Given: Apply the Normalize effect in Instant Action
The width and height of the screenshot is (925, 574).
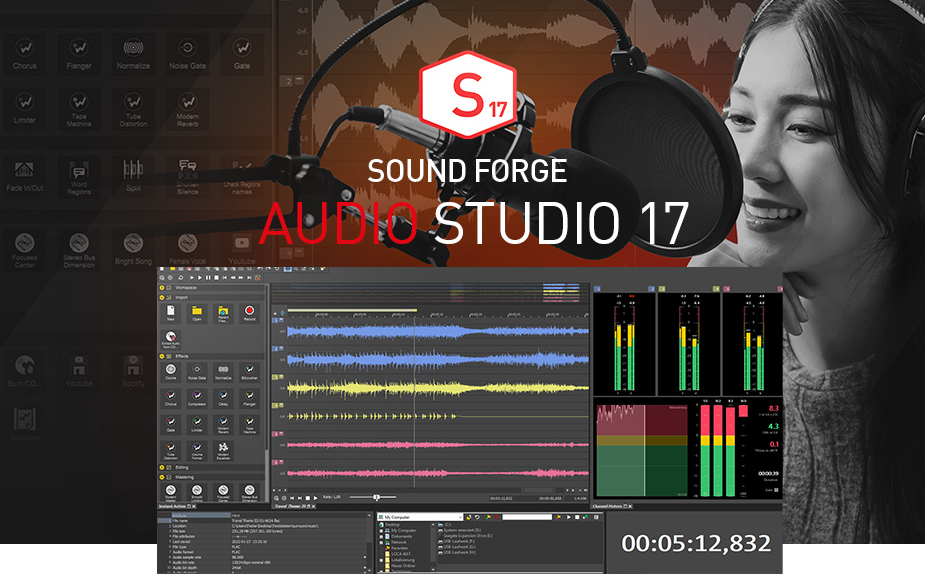Looking at the screenshot, I should 223,370.
